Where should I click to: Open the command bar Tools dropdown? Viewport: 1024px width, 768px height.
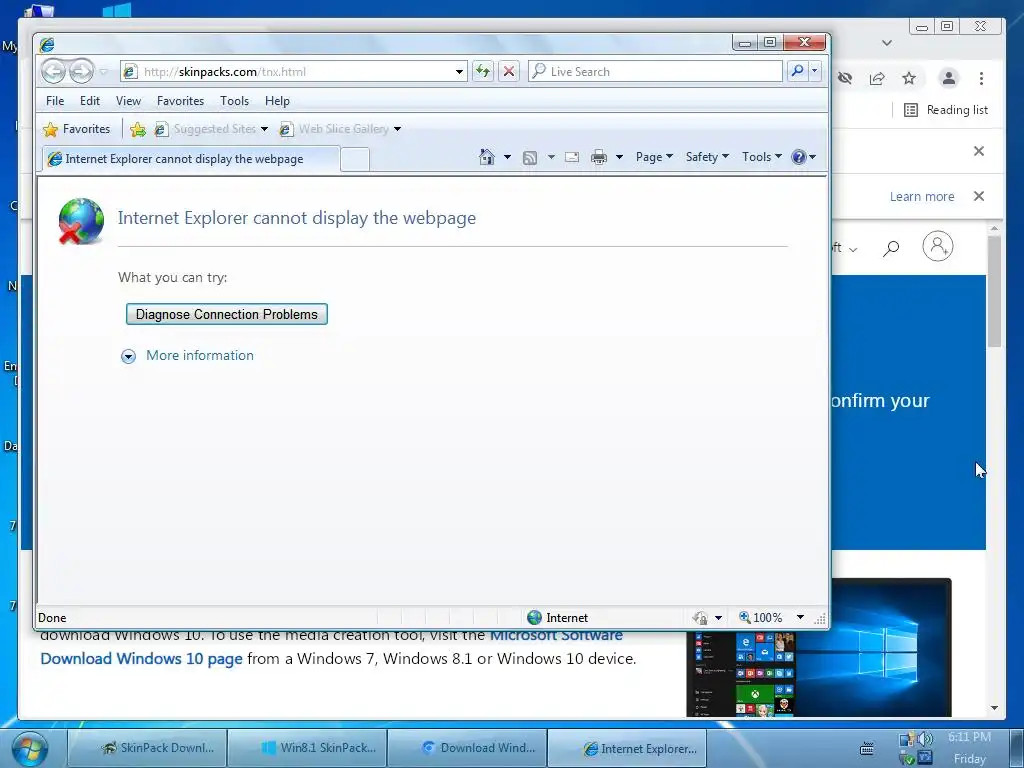coord(761,157)
